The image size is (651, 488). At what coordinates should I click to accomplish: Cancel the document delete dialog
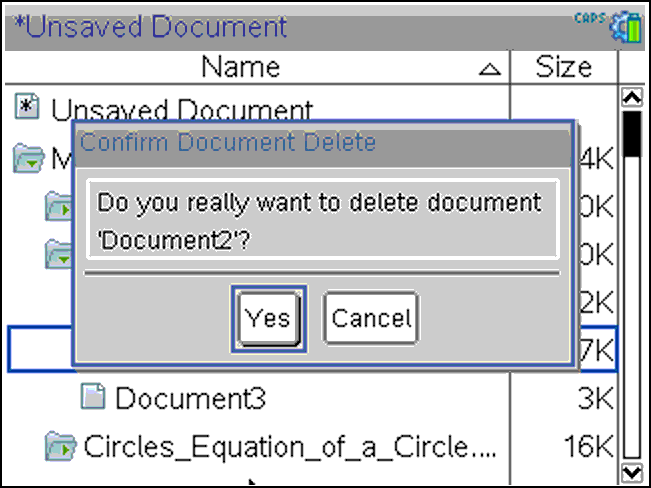[x=371, y=319]
